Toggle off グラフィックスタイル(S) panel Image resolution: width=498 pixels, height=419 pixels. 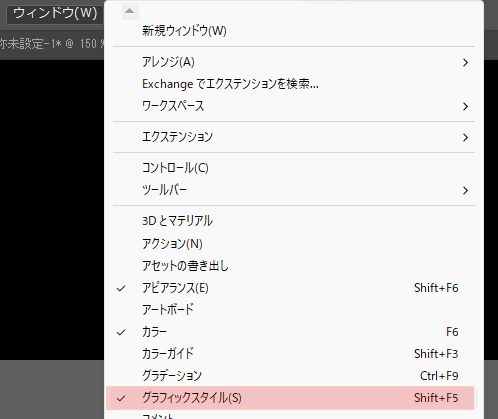tap(290, 398)
